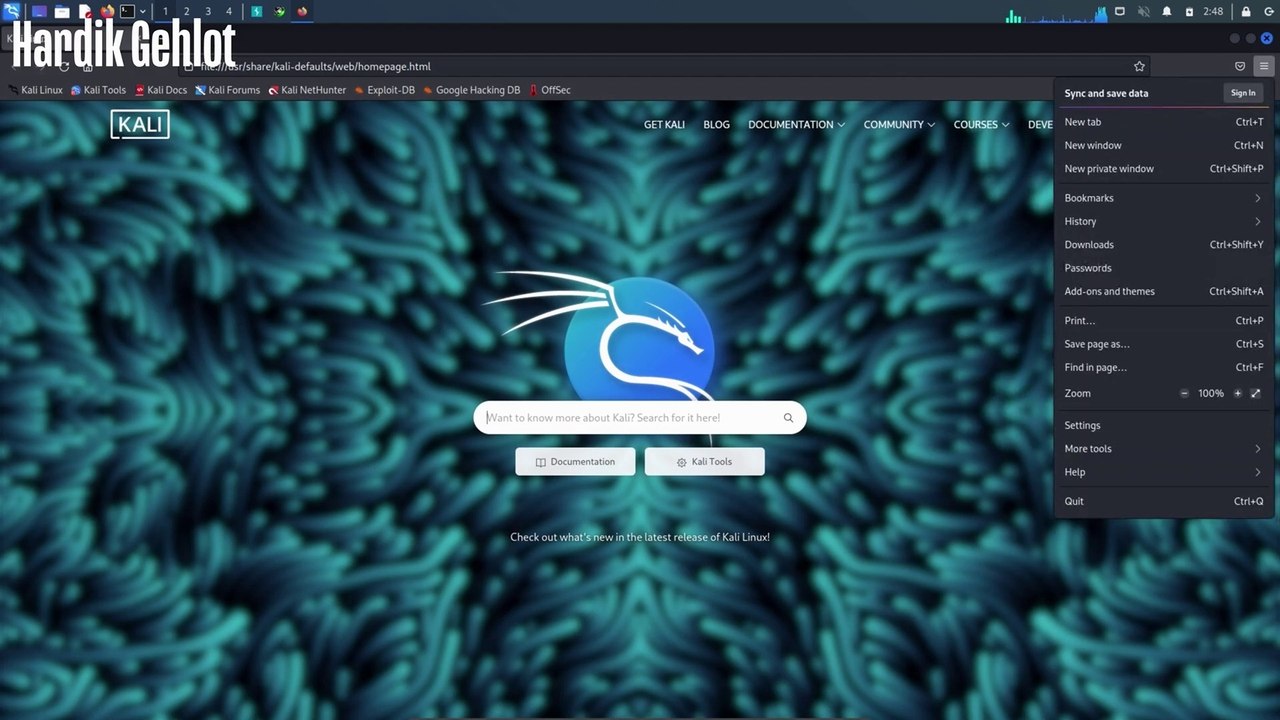Expand the Help submenu
This screenshot has width=1280, height=720.
coord(1164,472)
